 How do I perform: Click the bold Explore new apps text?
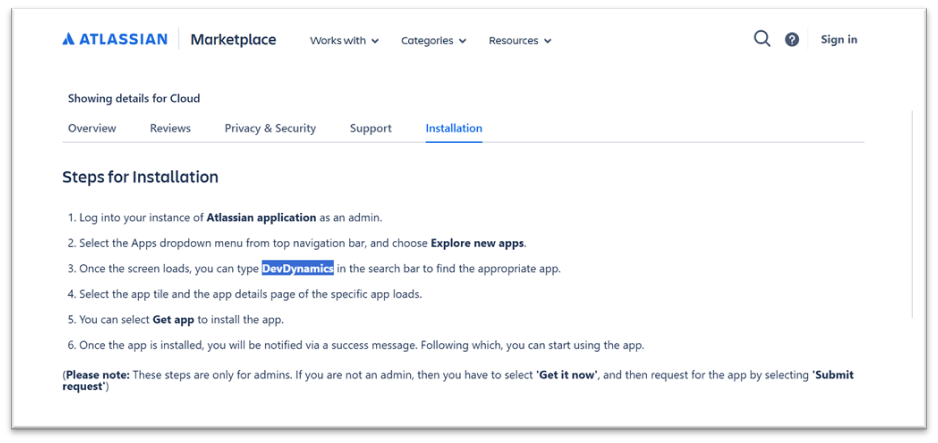click(x=477, y=243)
